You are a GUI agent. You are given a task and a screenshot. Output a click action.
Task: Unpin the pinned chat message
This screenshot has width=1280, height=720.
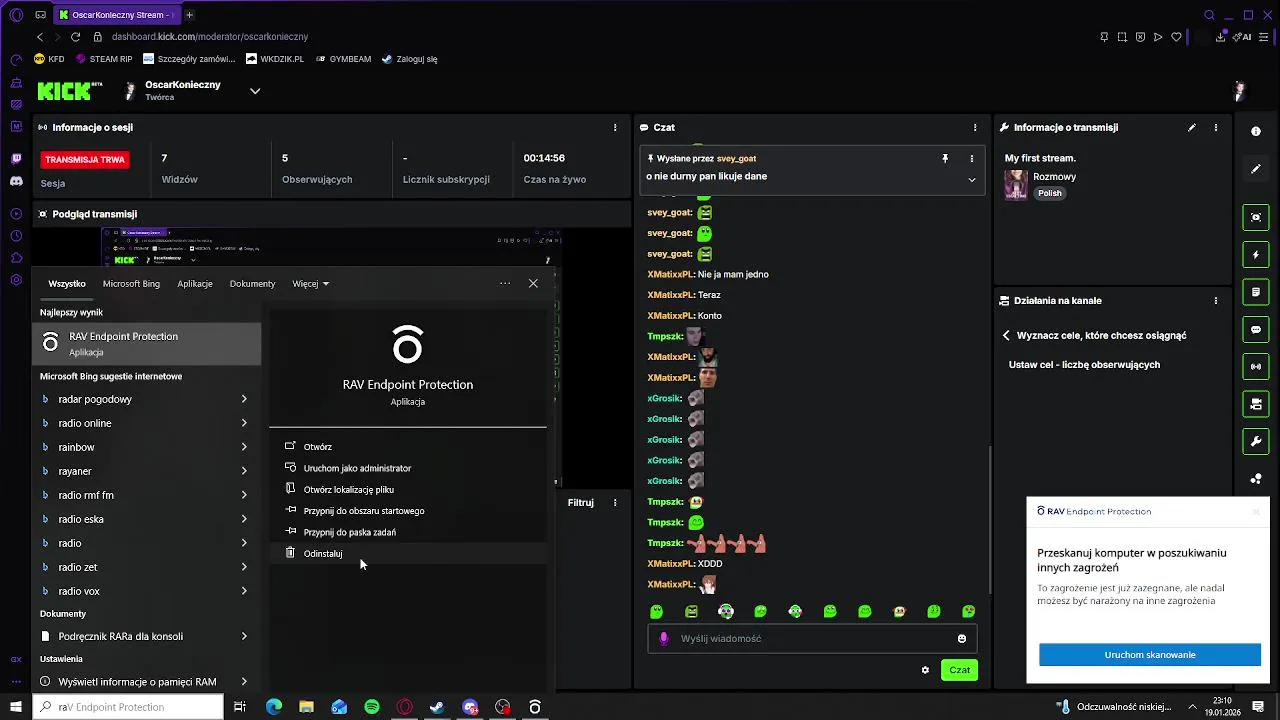[x=945, y=159]
